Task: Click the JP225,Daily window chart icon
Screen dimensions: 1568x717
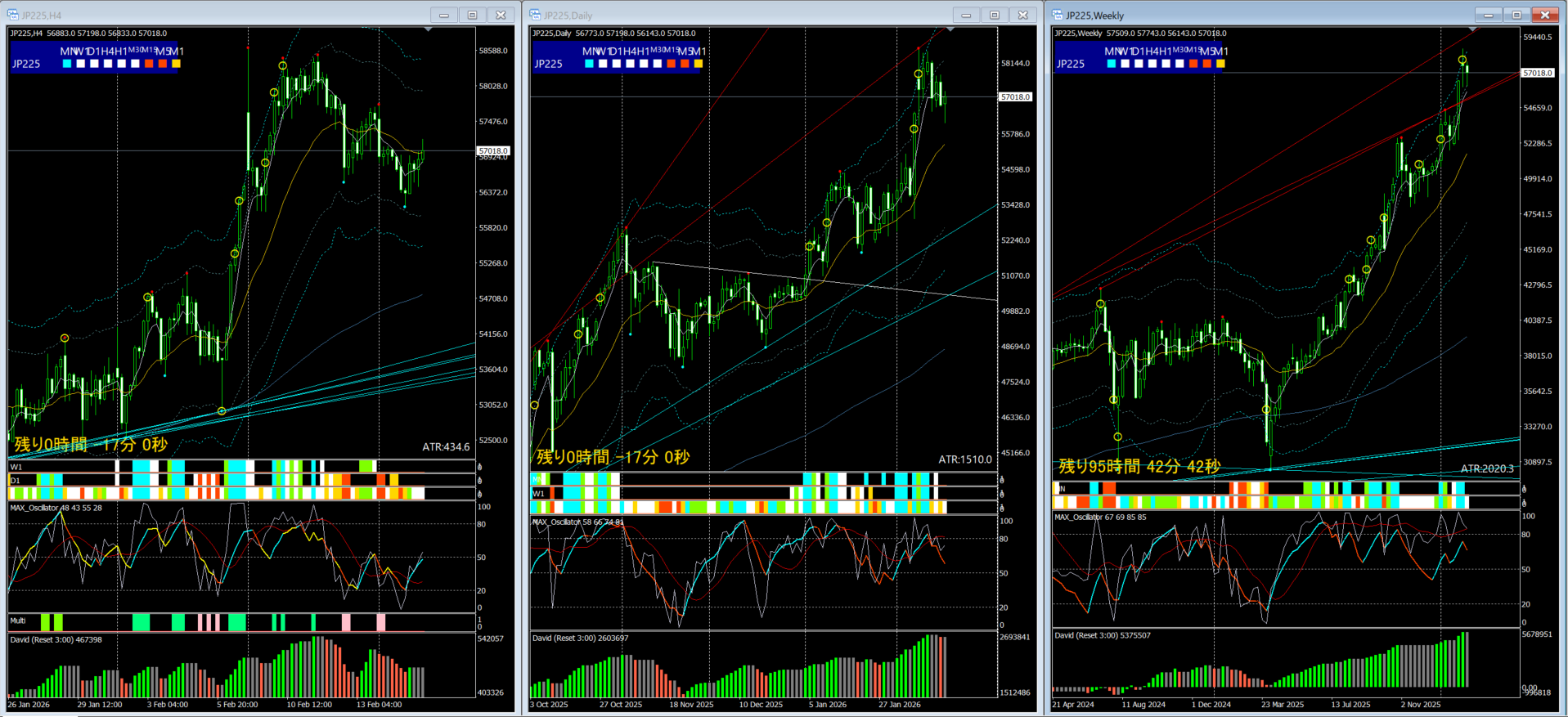Action: click(x=535, y=15)
